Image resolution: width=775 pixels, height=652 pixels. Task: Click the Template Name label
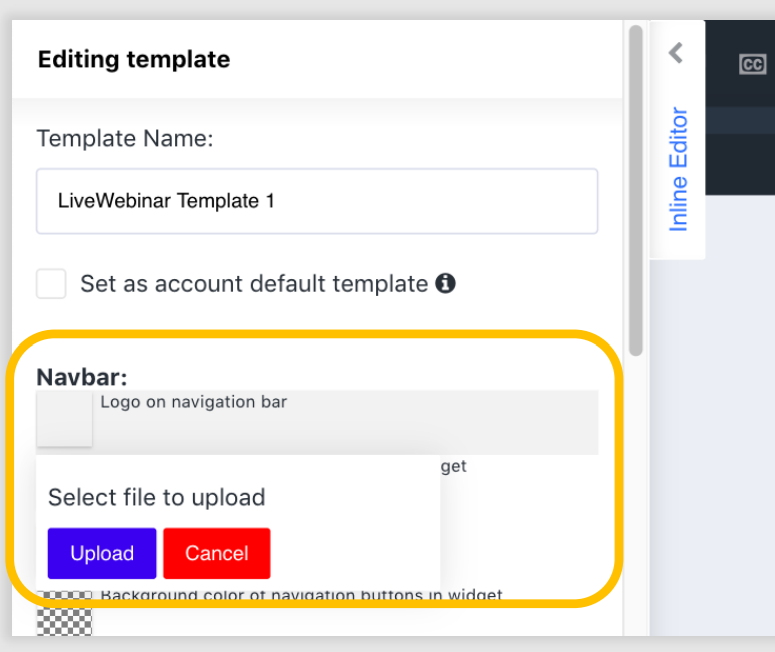pos(125,138)
